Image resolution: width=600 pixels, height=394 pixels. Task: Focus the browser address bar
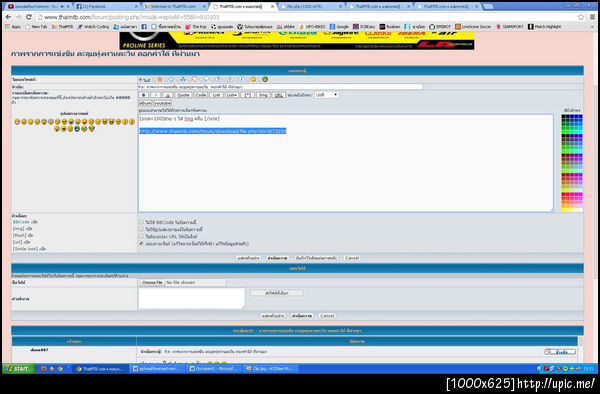tap(306, 17)
